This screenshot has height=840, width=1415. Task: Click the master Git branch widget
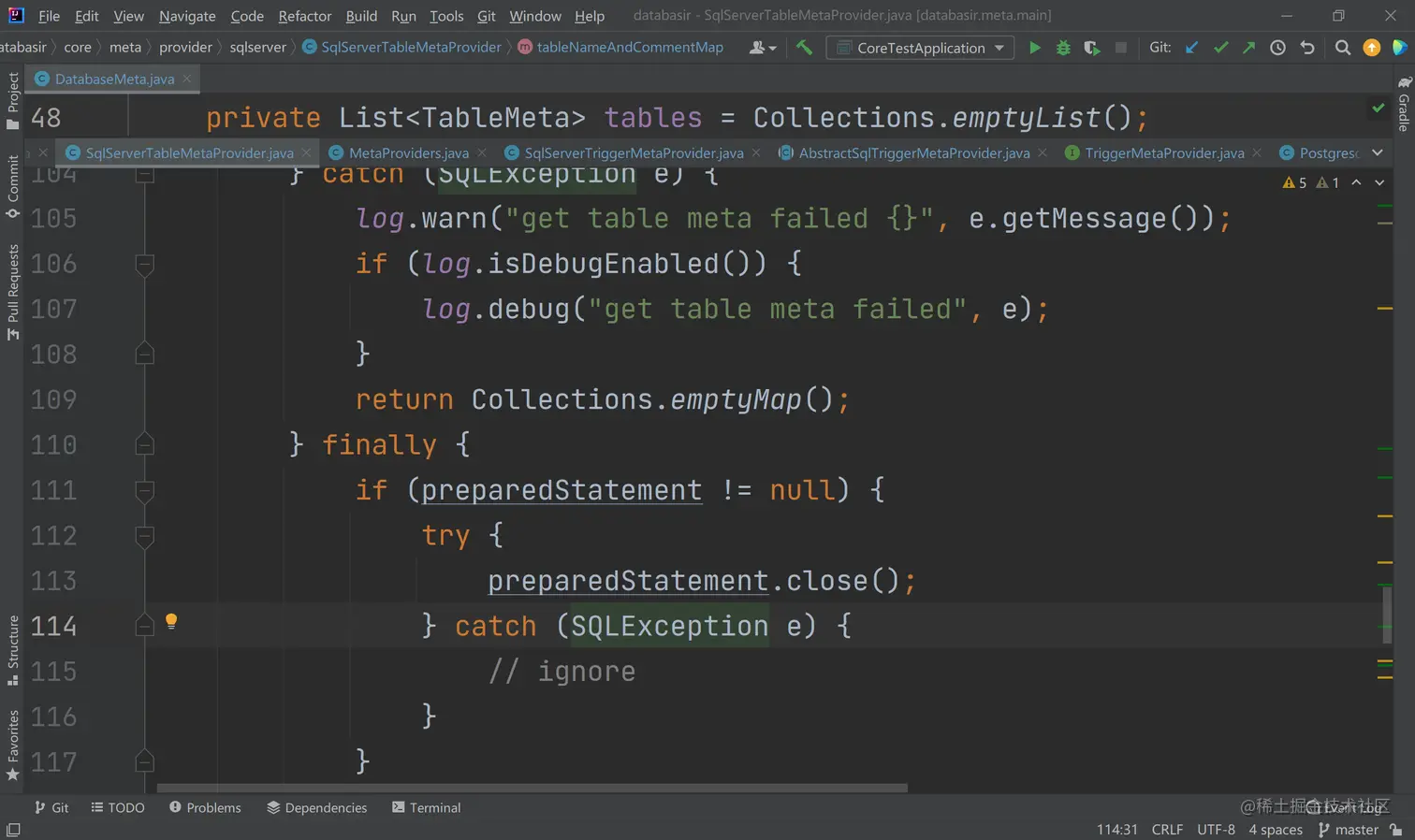[1349, 830]
